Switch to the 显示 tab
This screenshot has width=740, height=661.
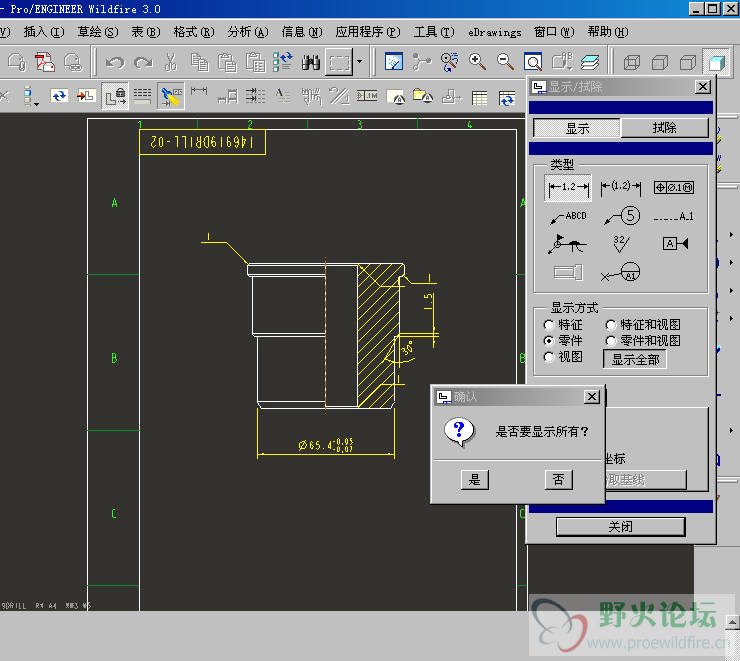(x=577, y=128)
